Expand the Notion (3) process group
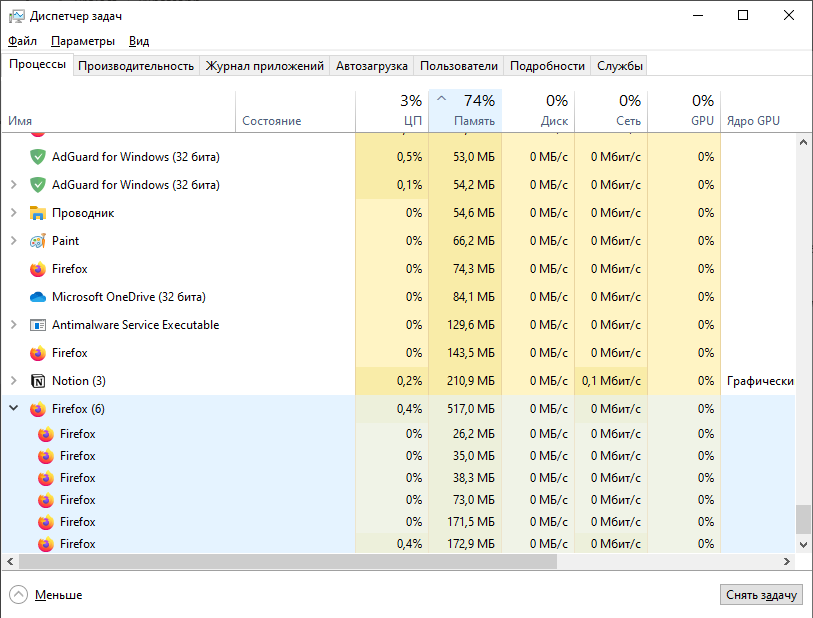The height and width of the screenshot is (618, 813). pos(14,380)
